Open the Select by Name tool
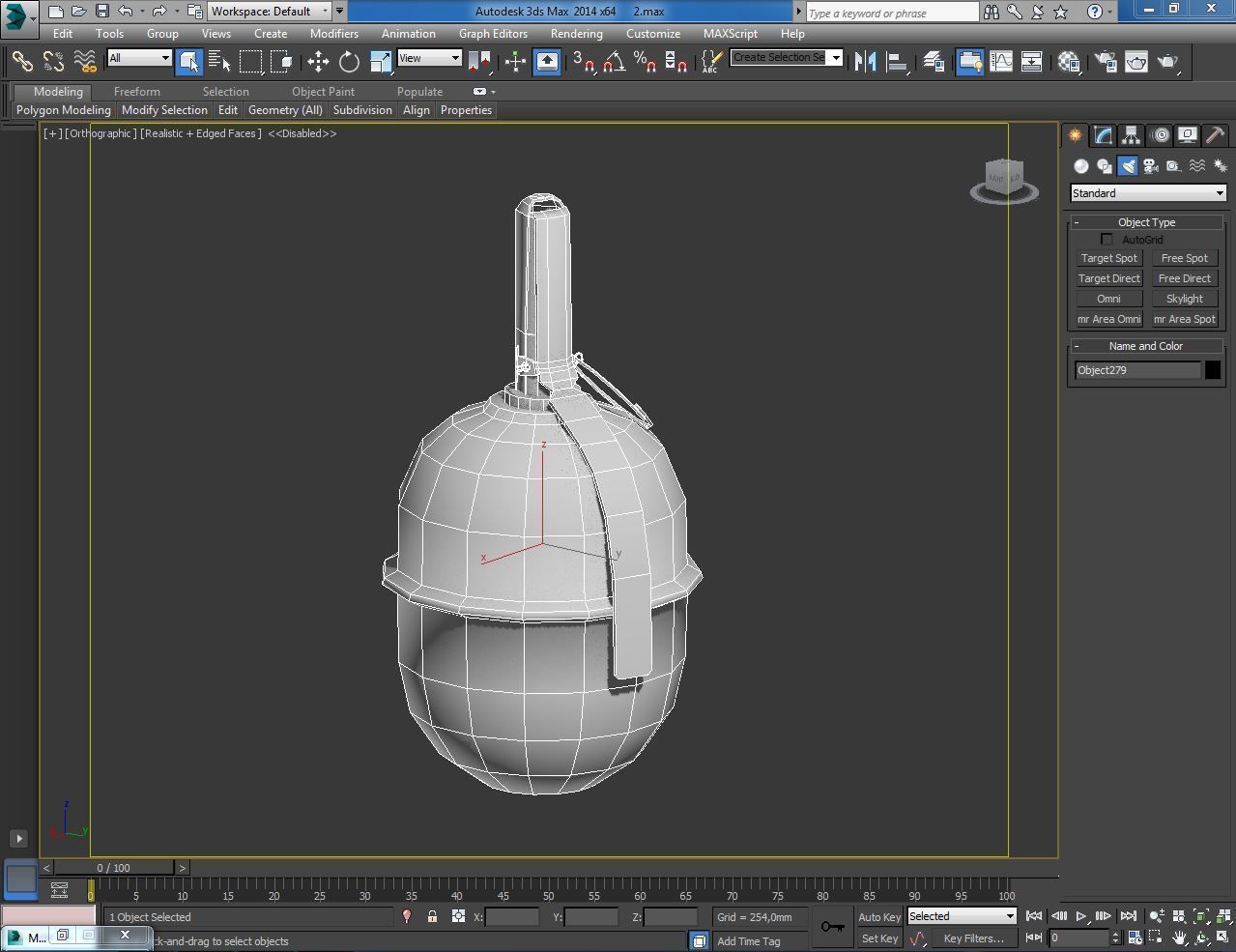 pyautogui.click(x=219, y=62)
